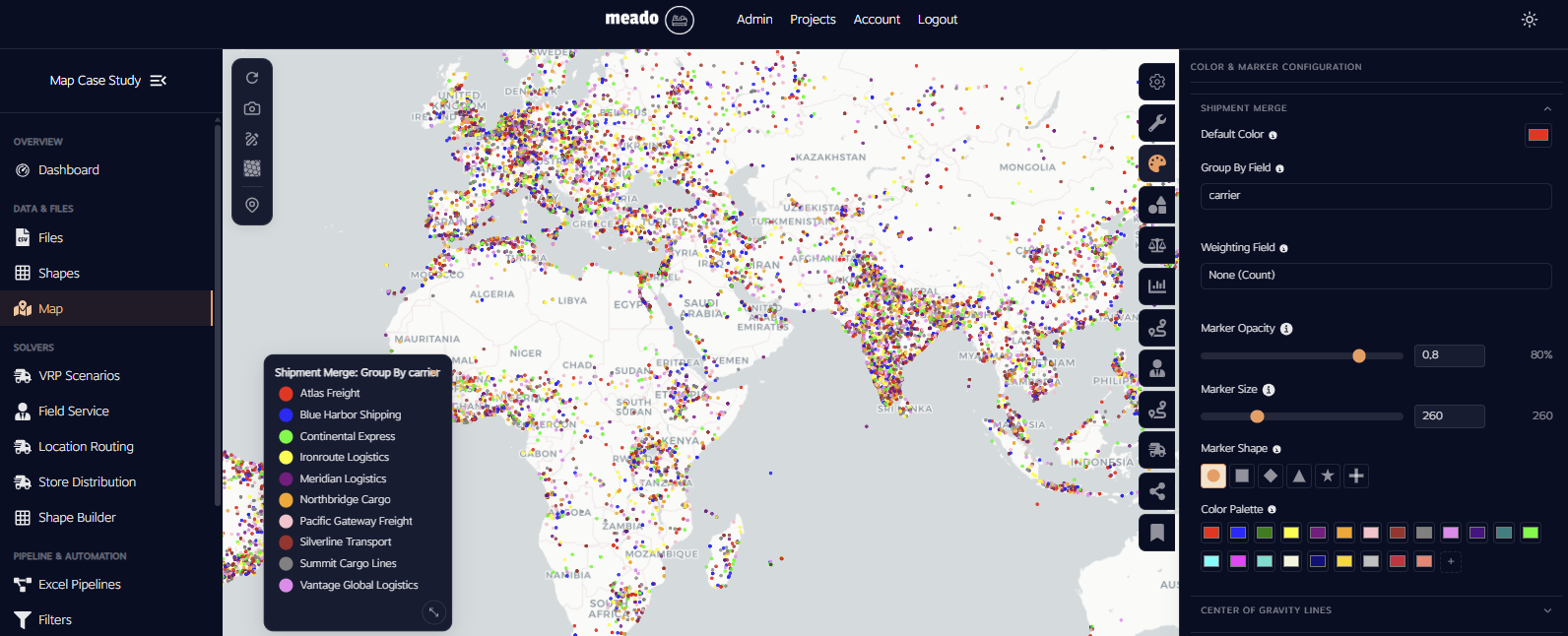Open Projects in top navigation
This screenshot has width=1568, height=636.
(x=813, y=20)
